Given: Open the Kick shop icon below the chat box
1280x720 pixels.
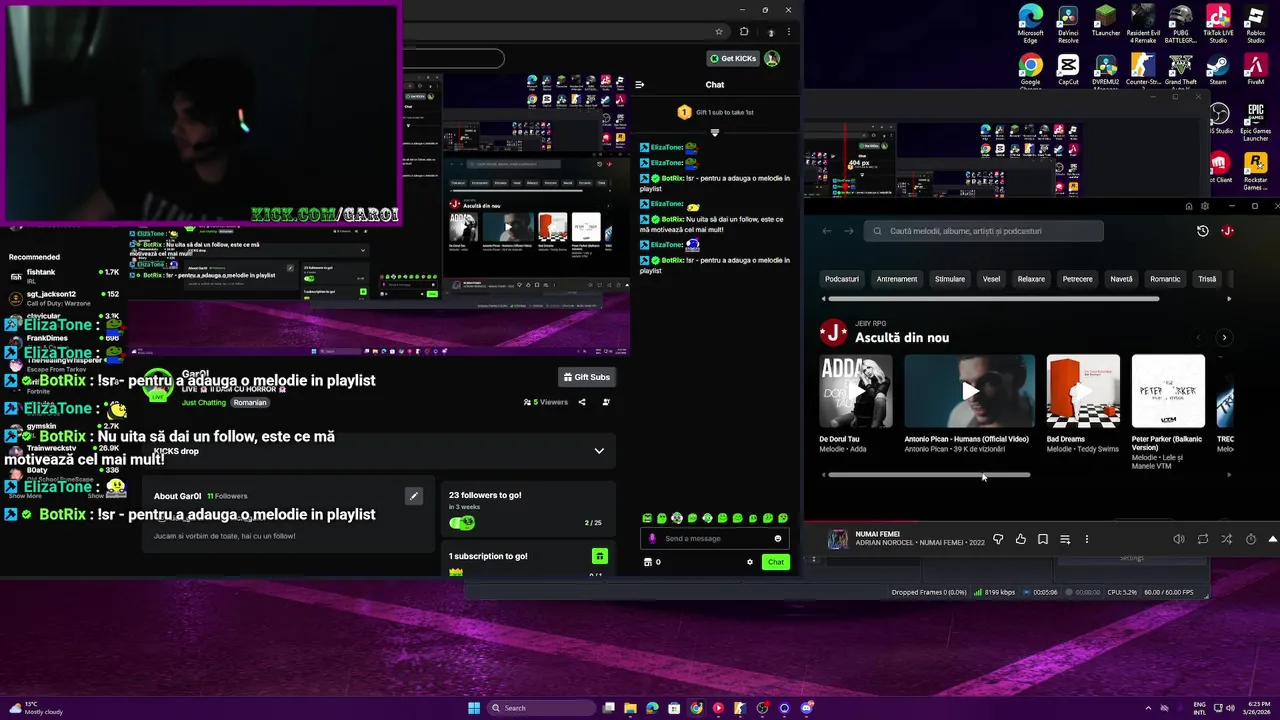Looking at the screenshot, I should [x=647, y=562].
